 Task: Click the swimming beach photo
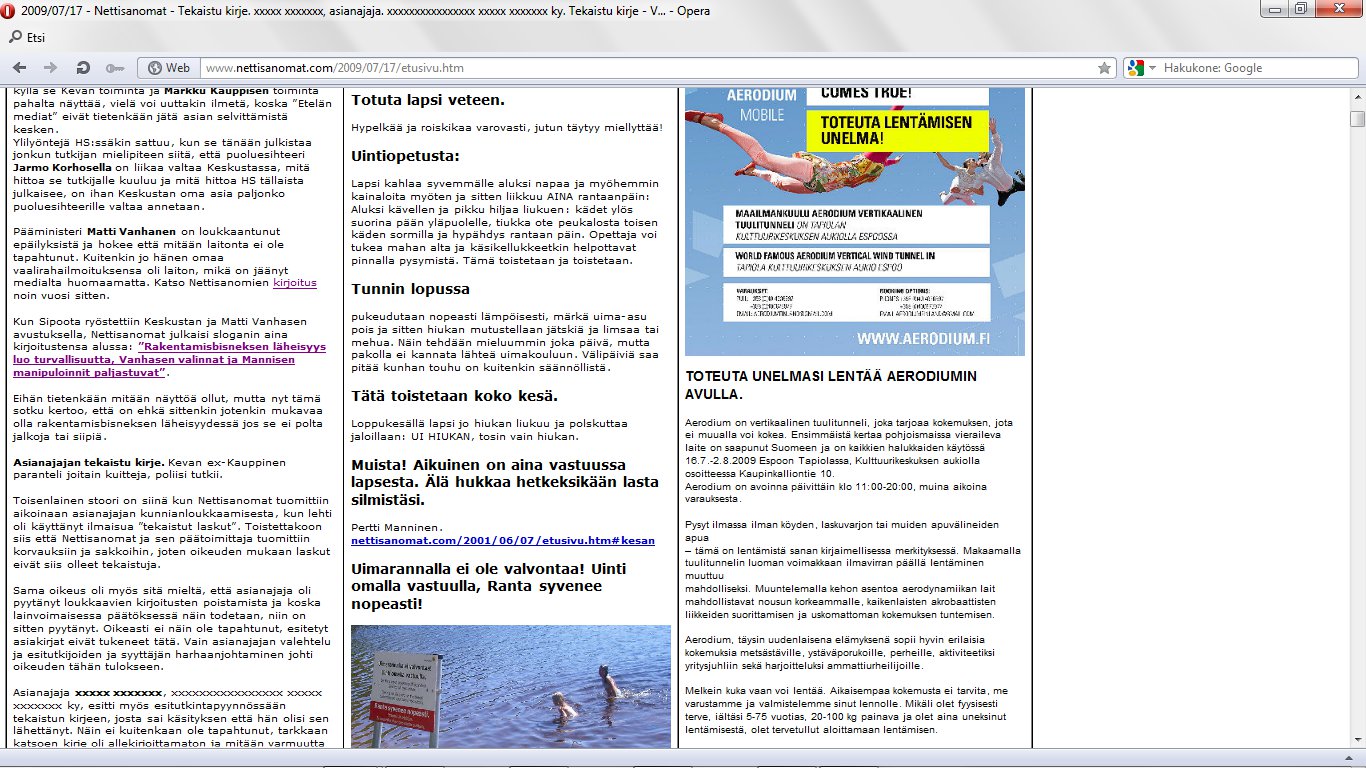(x=510, y=687)
